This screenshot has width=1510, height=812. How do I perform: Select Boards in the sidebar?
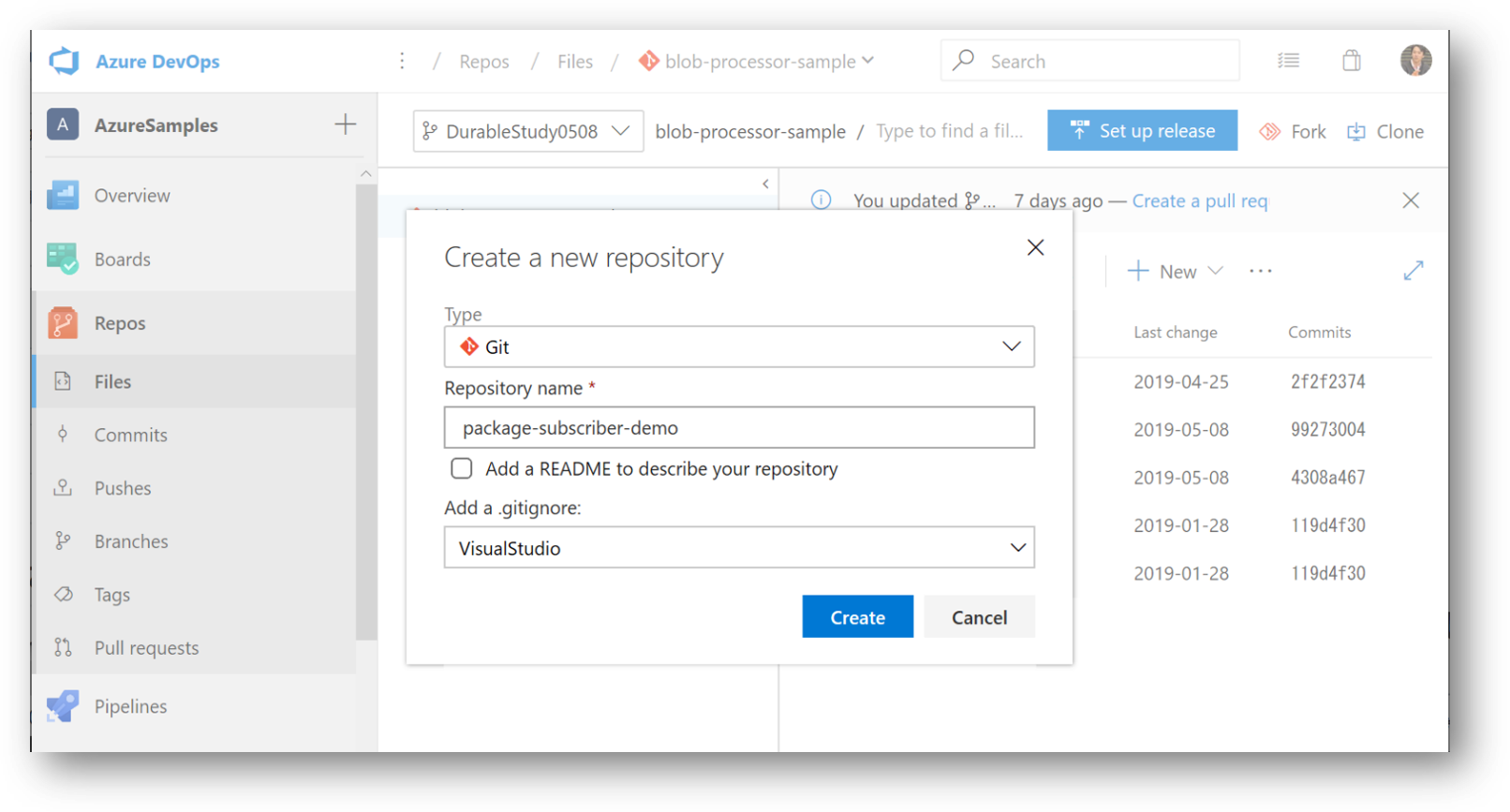click(x=123, y=258)
